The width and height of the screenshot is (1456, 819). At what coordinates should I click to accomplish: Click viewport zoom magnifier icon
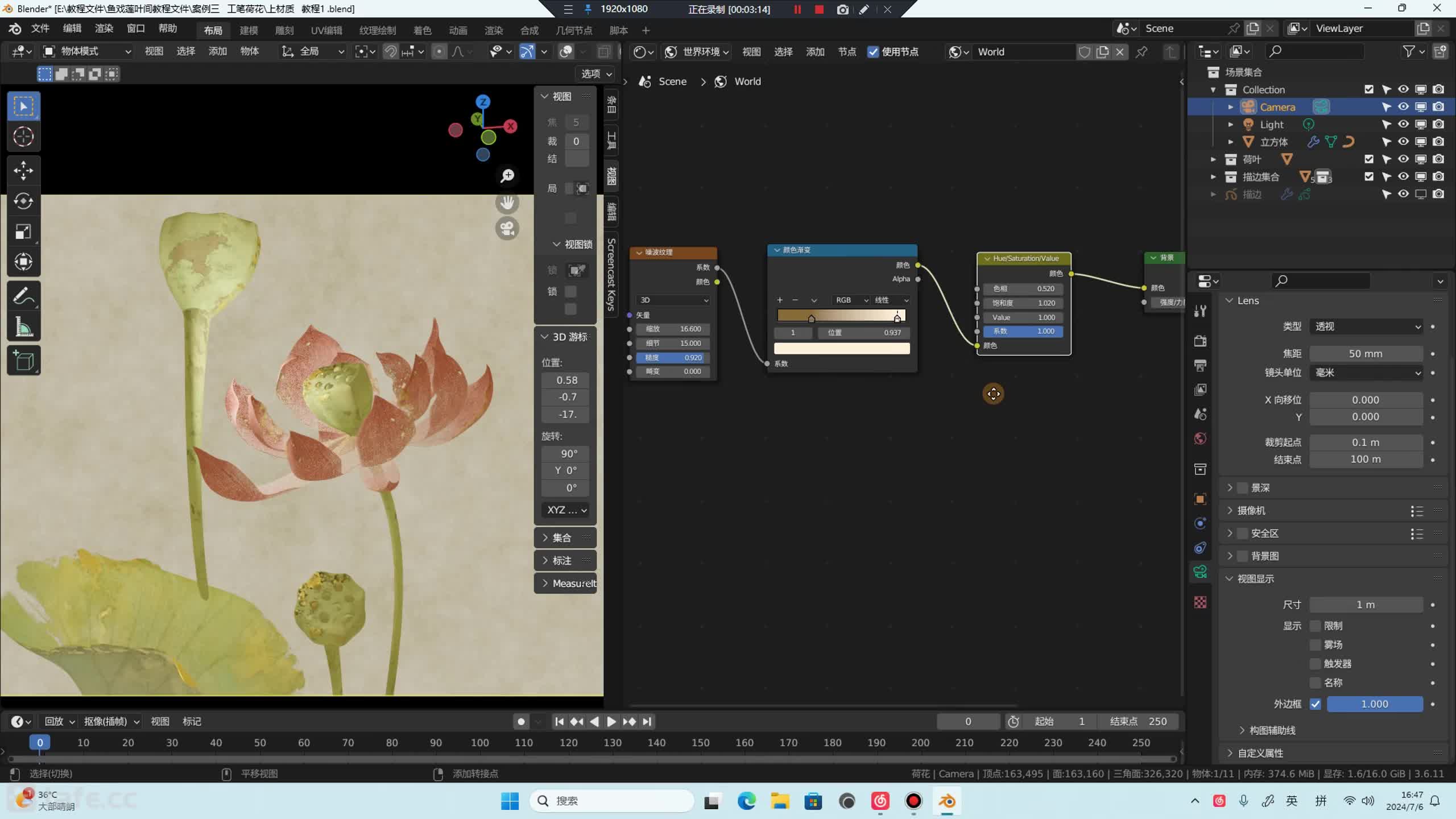click(x=507, y=176)
